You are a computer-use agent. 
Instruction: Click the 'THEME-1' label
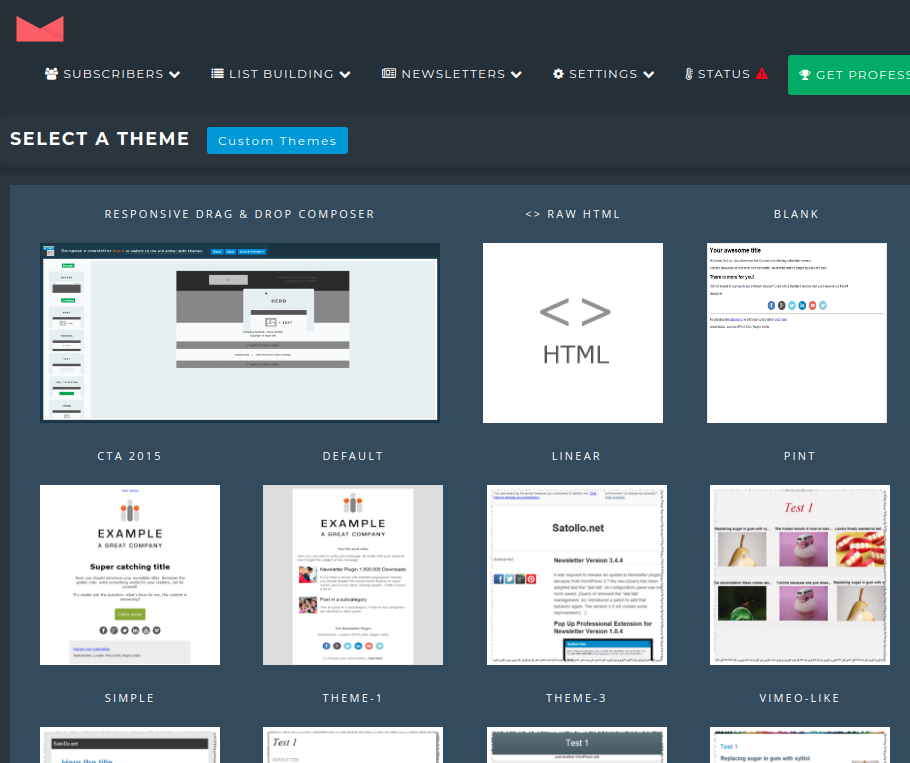coord(353,698)
